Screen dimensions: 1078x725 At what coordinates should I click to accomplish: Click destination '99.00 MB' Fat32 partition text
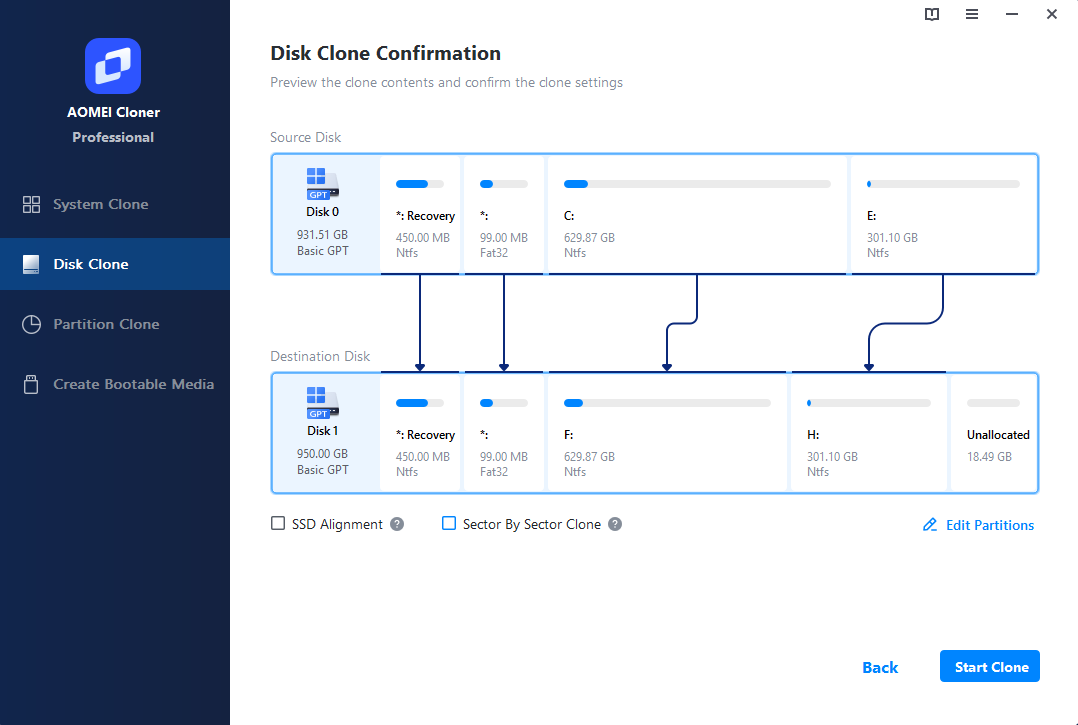pyautogui.click(x=504, y=457)
